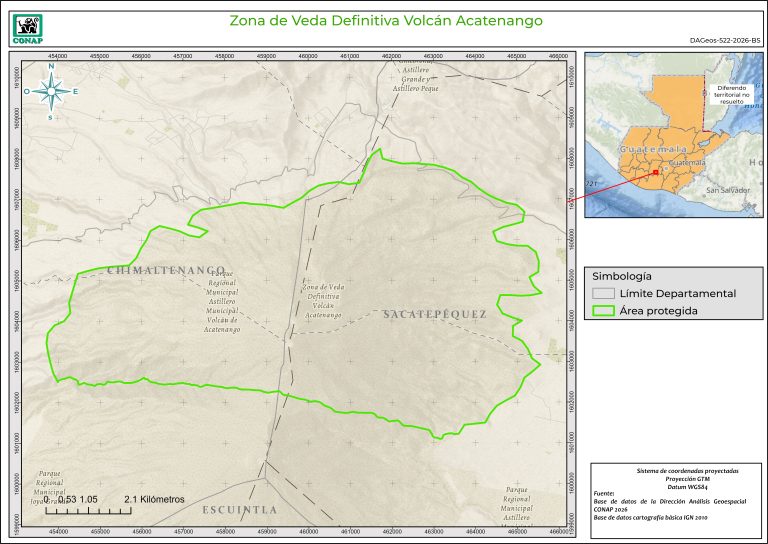Click the red location marker on inset map
Screen dimensions: 768x544
click(656, 171)
